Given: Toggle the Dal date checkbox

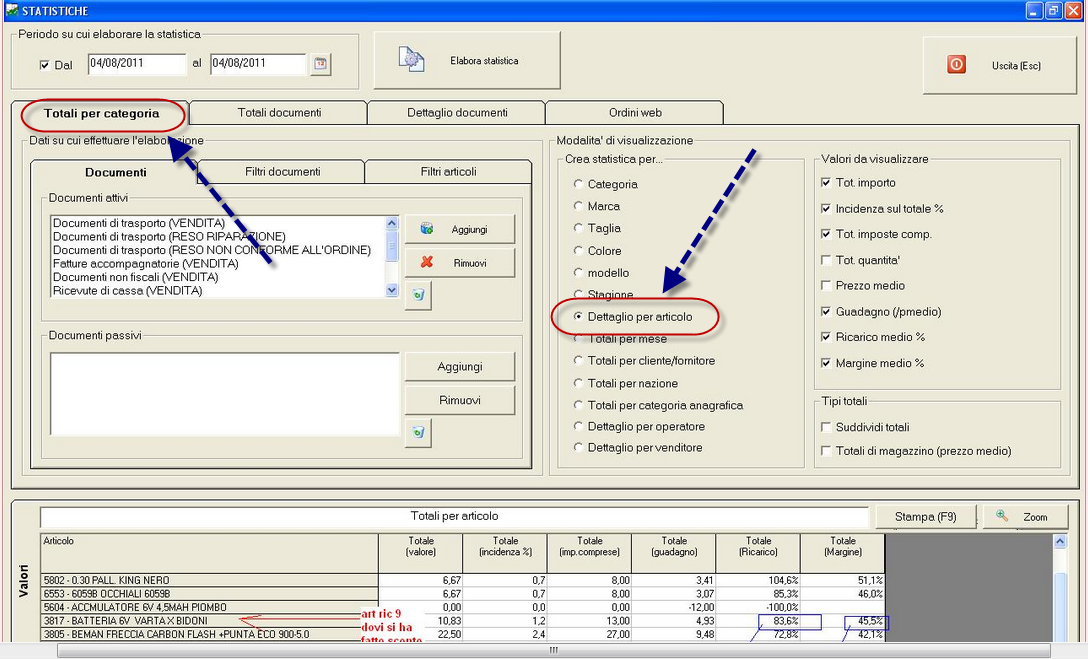Looking at the screenshot, I should [44, 65].
